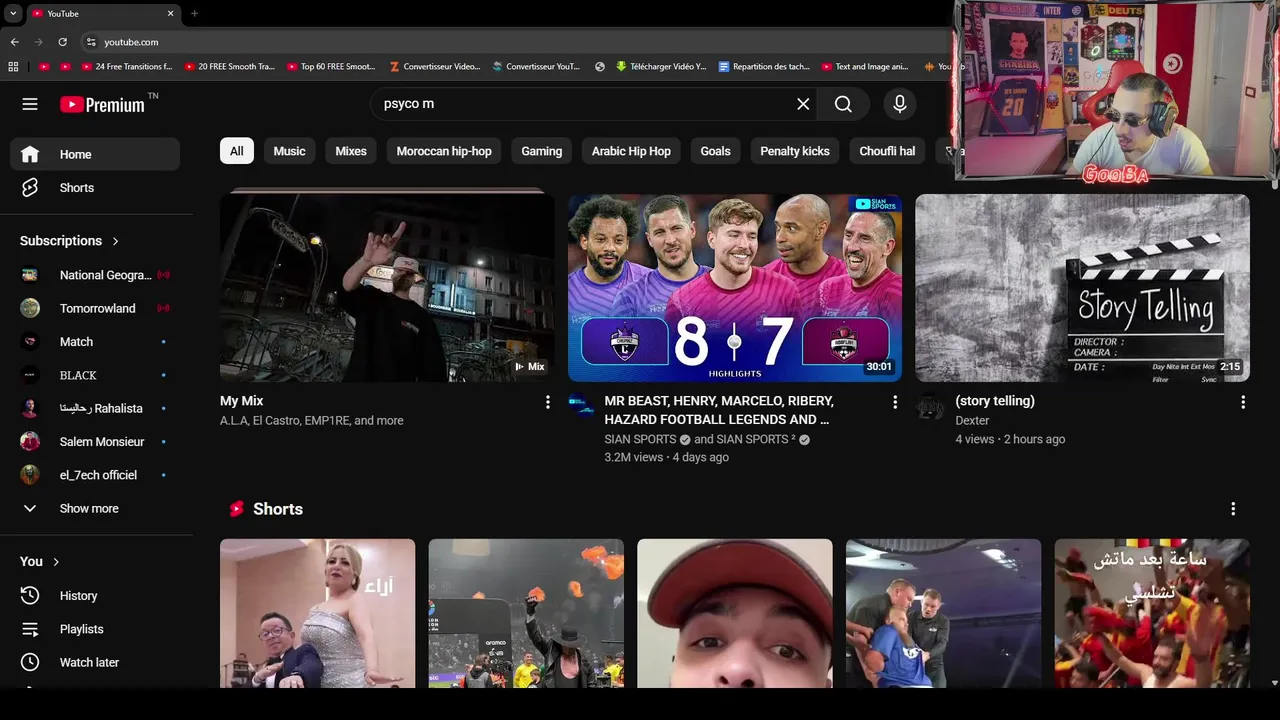Open the red cap selfie Short
The width and height of the screenshot is (1280, 720).
coord(735,613)
